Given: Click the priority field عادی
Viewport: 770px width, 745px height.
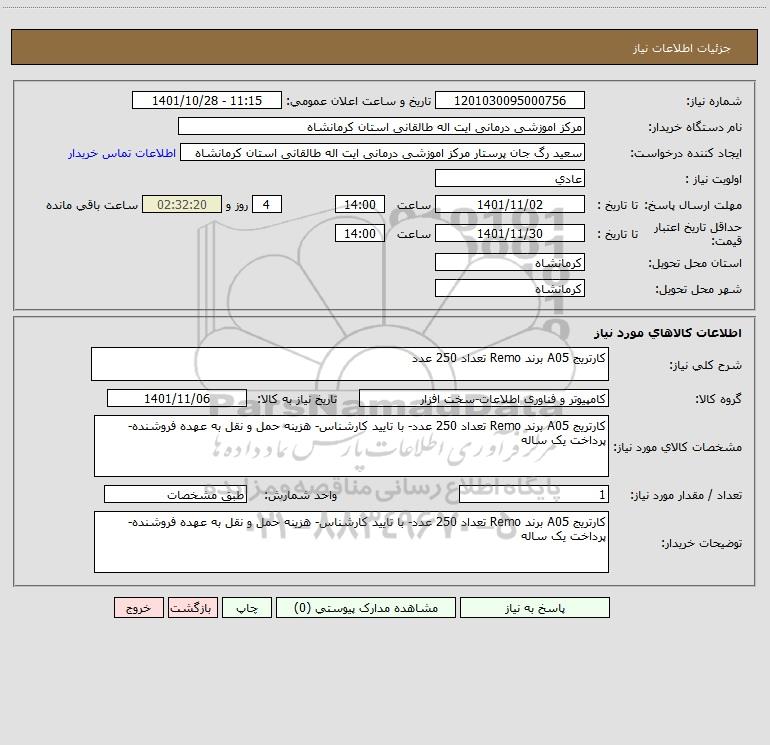Looking at the screenshot, I should (x=510, y=178).
